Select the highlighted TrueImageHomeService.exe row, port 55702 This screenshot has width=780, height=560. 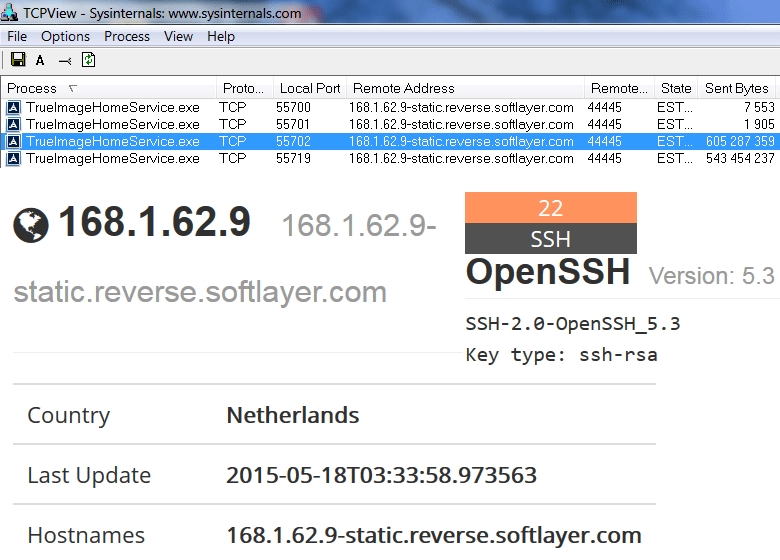tap(390, 141)
